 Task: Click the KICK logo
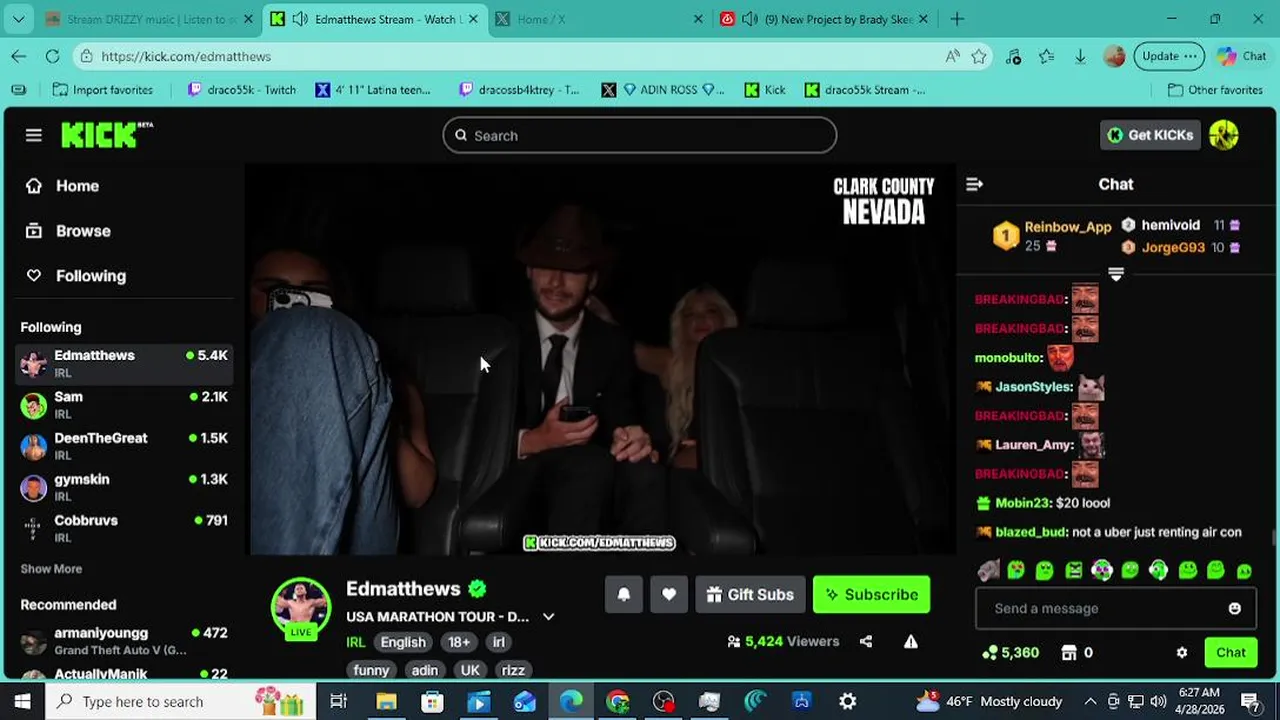click(106, 135)
